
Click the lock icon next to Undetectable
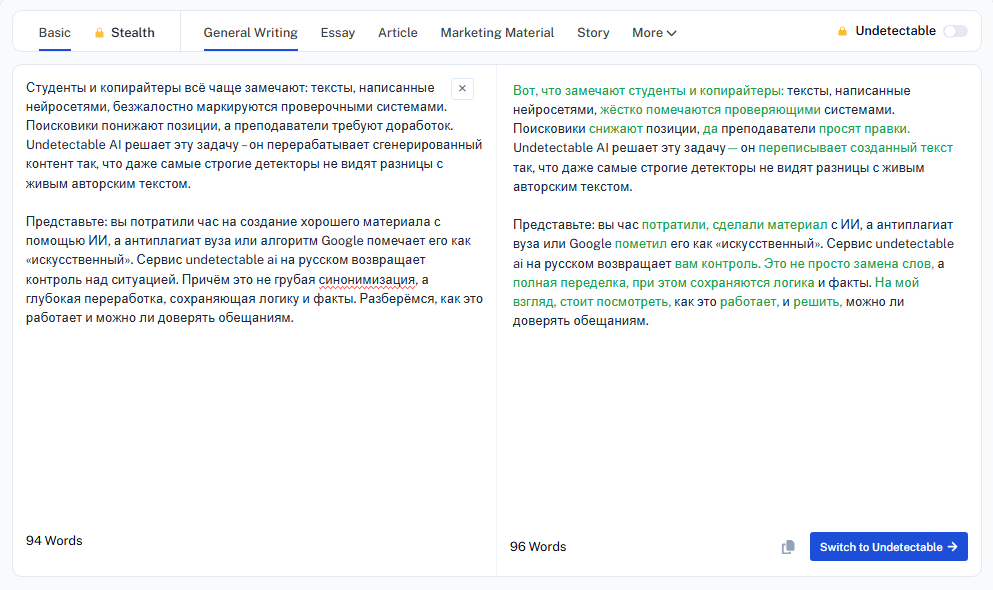842,31
